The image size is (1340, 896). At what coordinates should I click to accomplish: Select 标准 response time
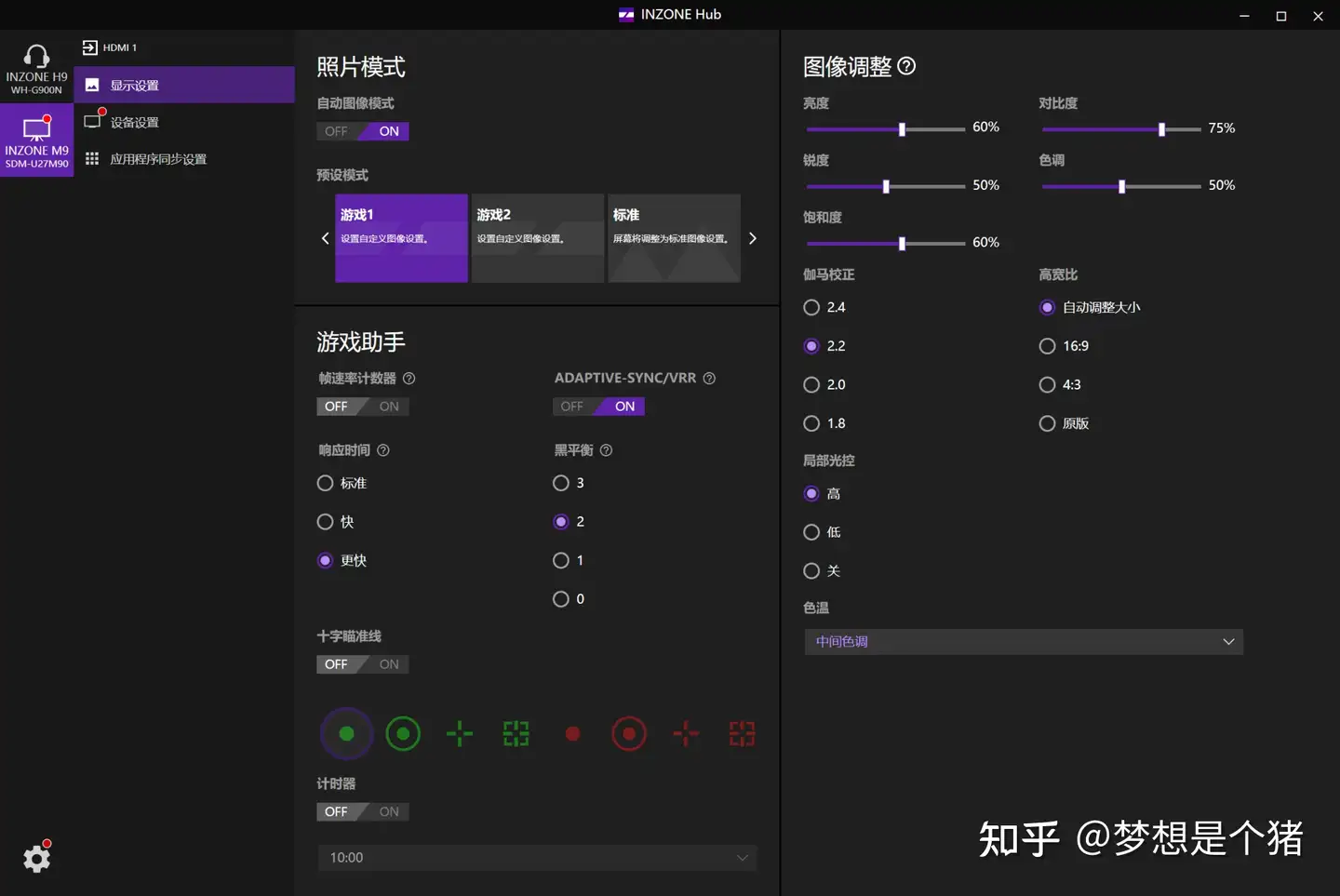tap(342, 483)
